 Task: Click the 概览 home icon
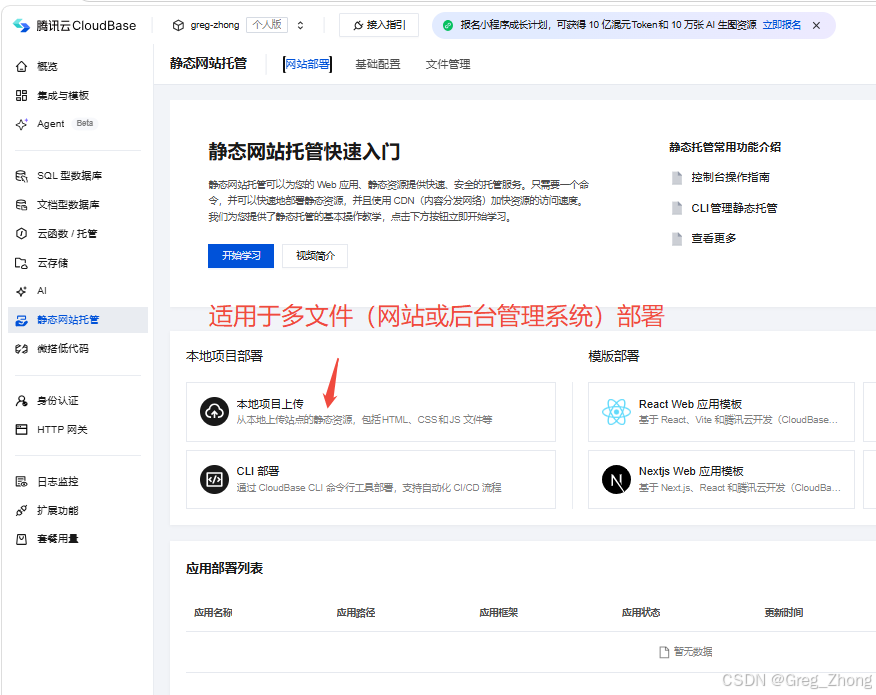point(21,66)
